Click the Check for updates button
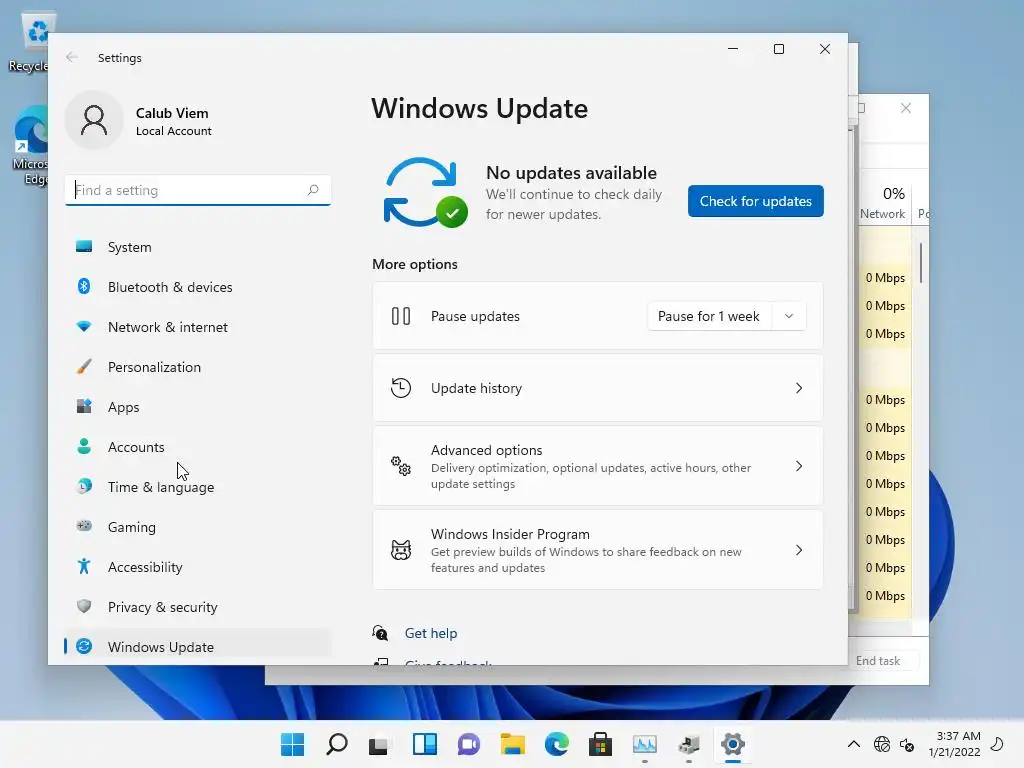This screenshot has width=1024, height=768. pyautogui.click(x=756, y=201)
